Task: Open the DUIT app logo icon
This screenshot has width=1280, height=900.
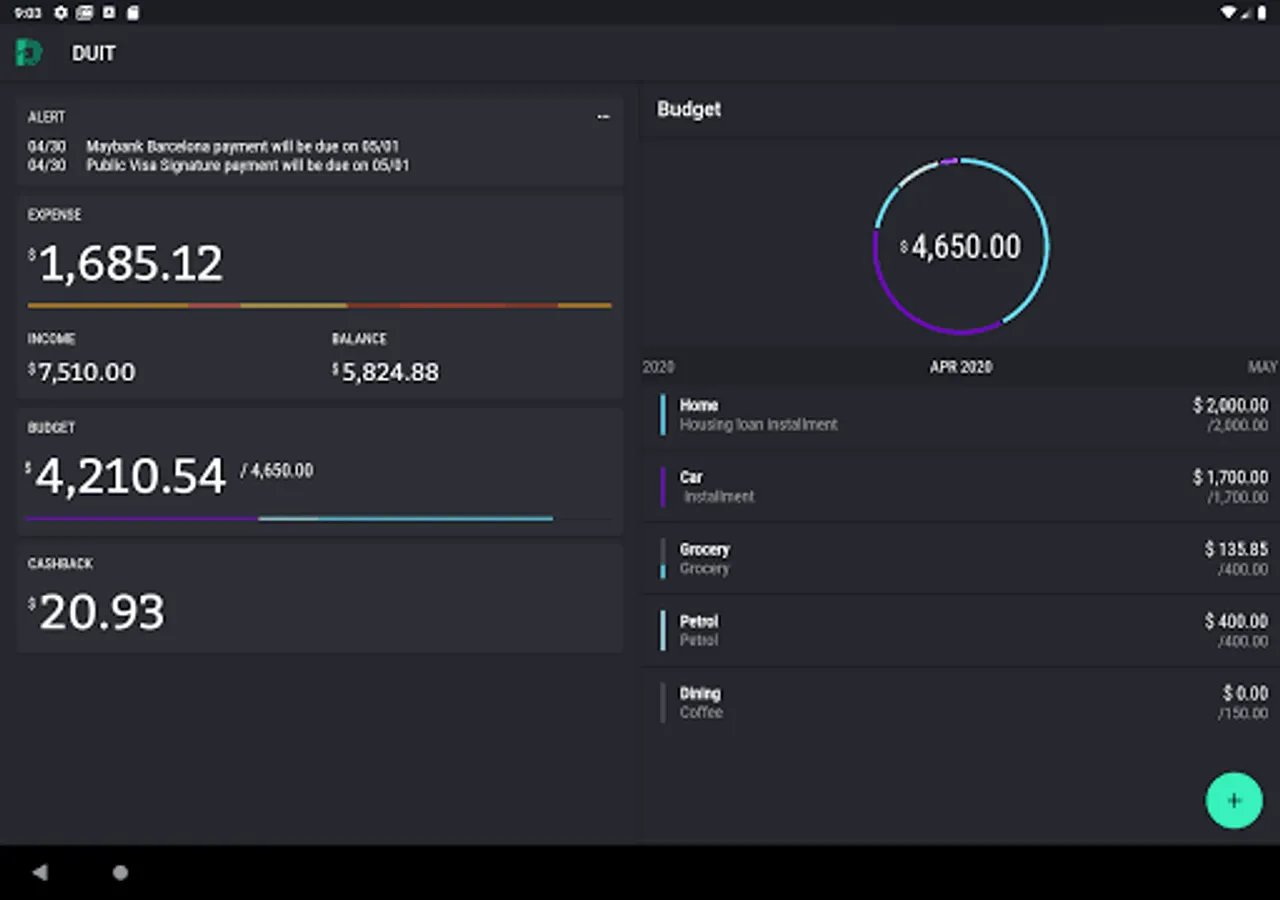Action: click(x=29, y=53)
